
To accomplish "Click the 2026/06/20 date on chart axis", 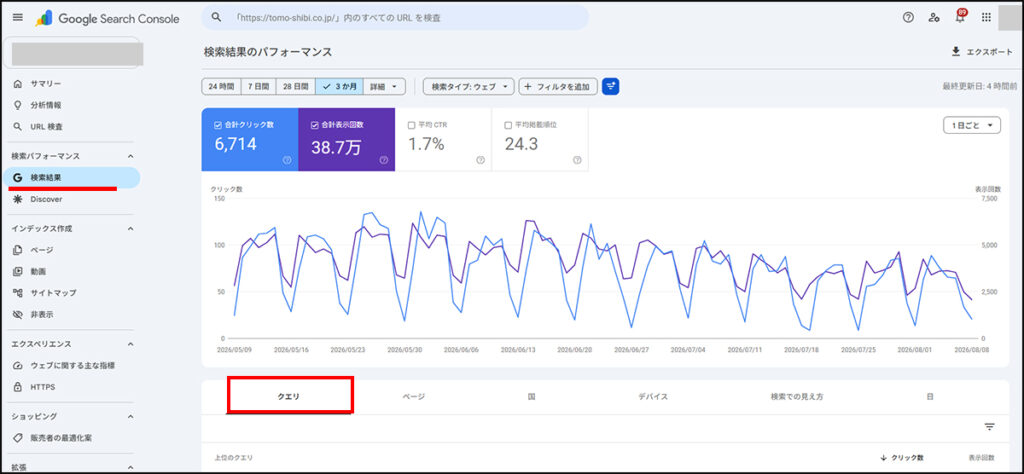I will point(575,349).
